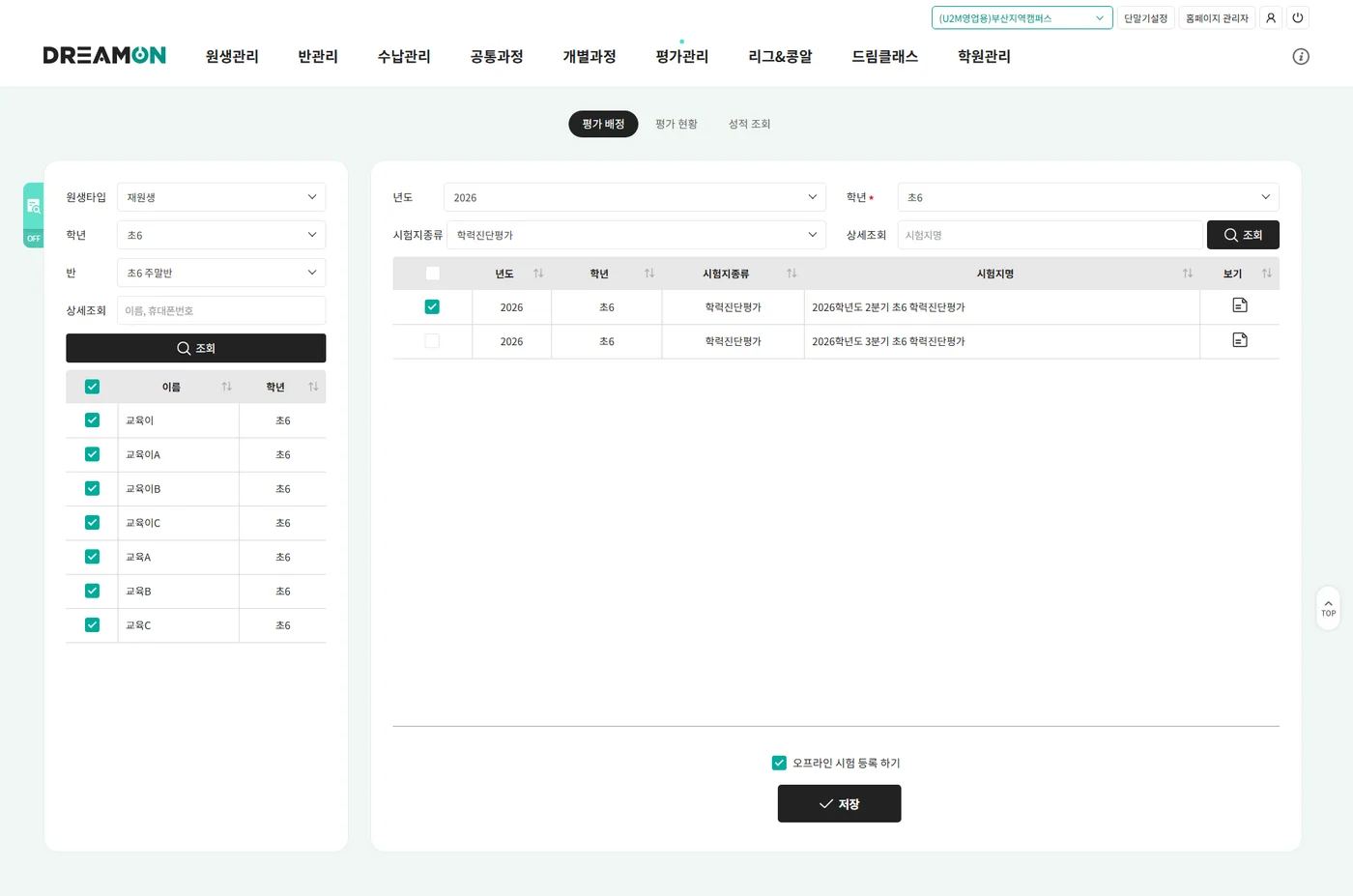Uncheck student 교육이B checkbox

(92, 488)
